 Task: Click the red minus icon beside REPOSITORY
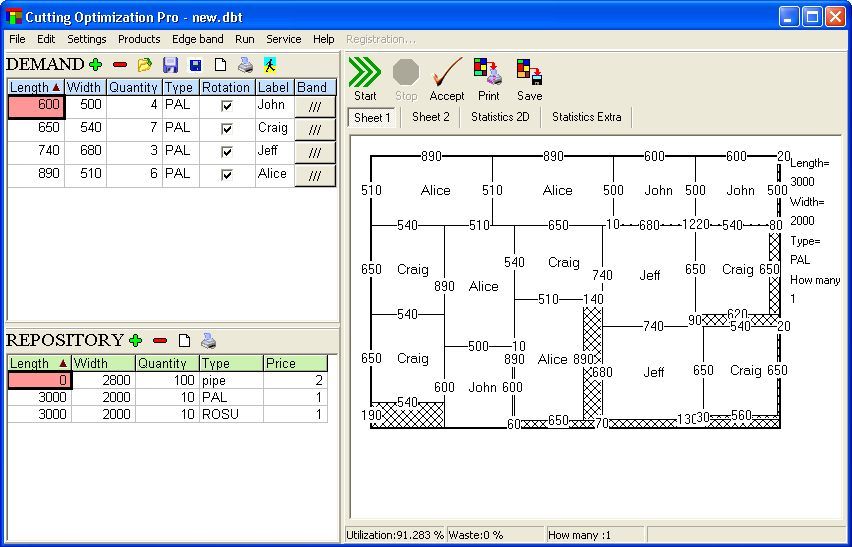click(160, 341)
